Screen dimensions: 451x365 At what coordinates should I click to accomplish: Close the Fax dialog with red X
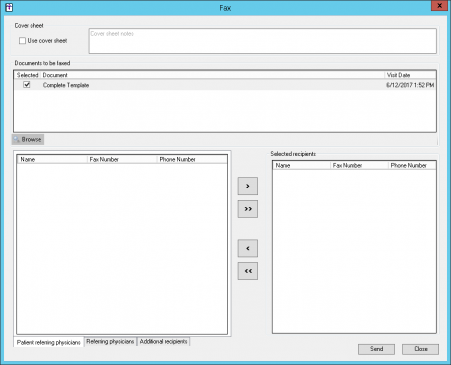[439, 6]
